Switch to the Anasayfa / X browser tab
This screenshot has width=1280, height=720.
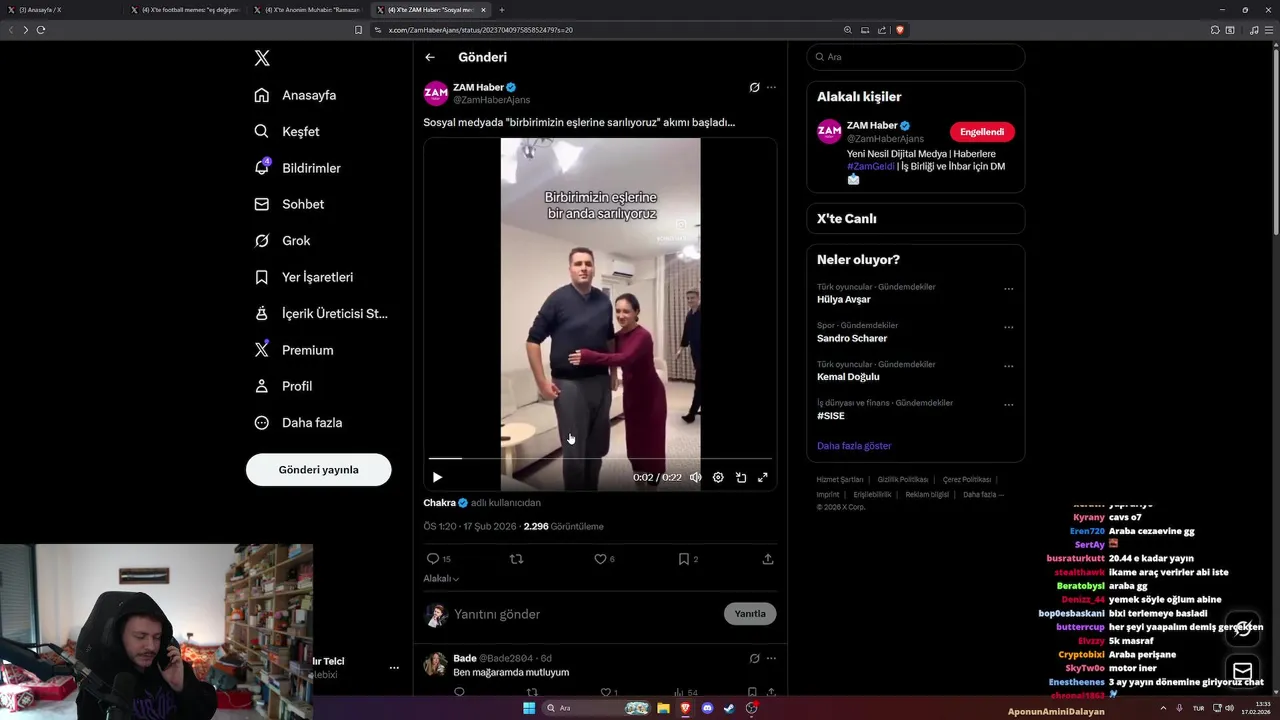[62, 10]
